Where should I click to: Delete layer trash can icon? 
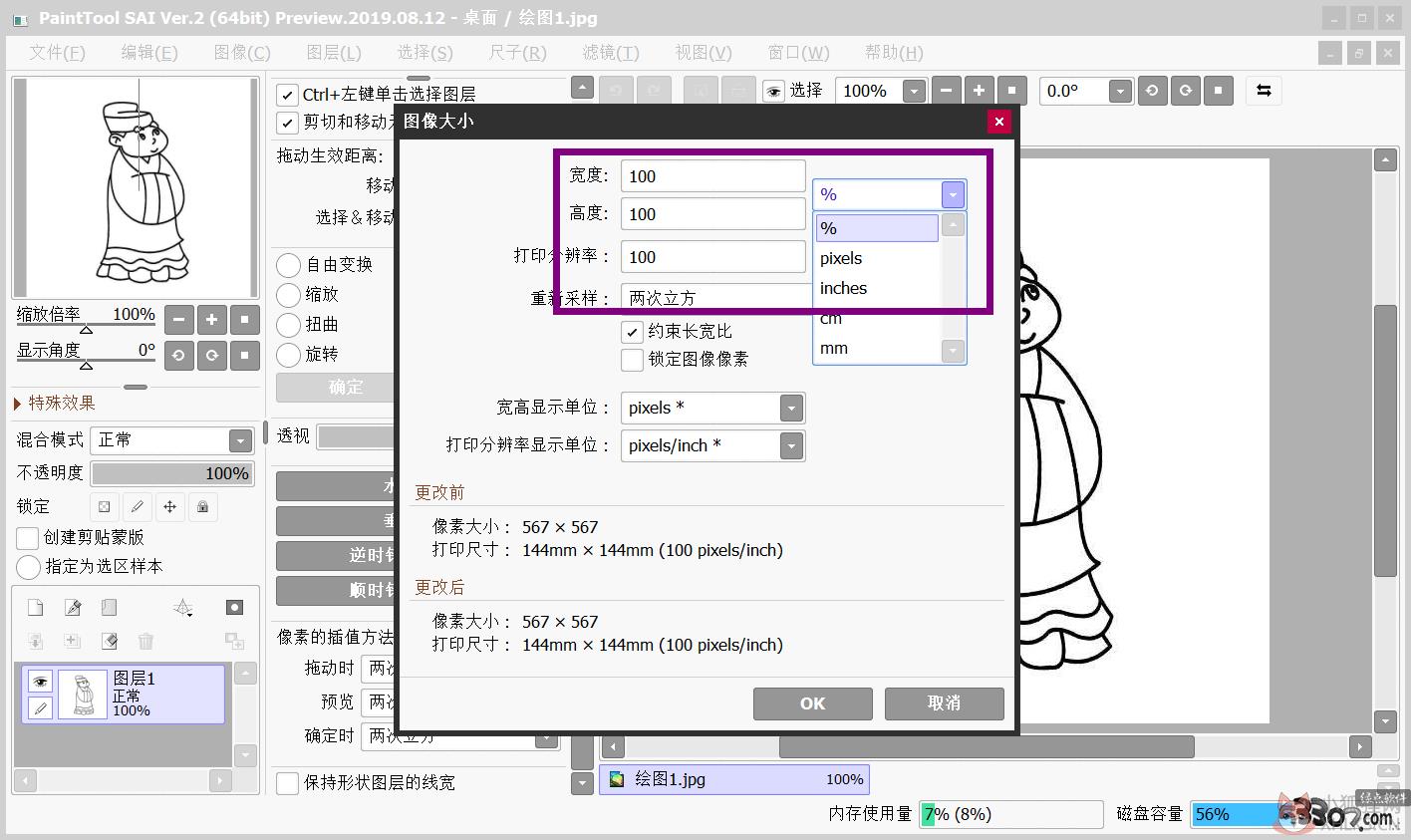point(145,641)
